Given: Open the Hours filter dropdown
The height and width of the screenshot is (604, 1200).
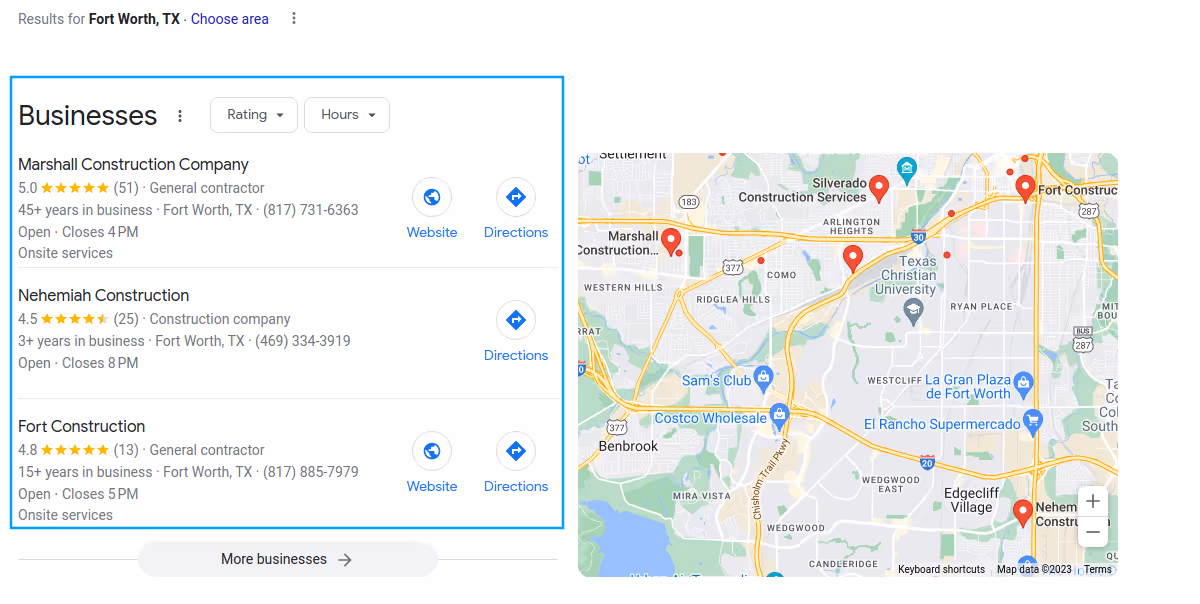Looking at the screenshot, I should coord(346,115).
